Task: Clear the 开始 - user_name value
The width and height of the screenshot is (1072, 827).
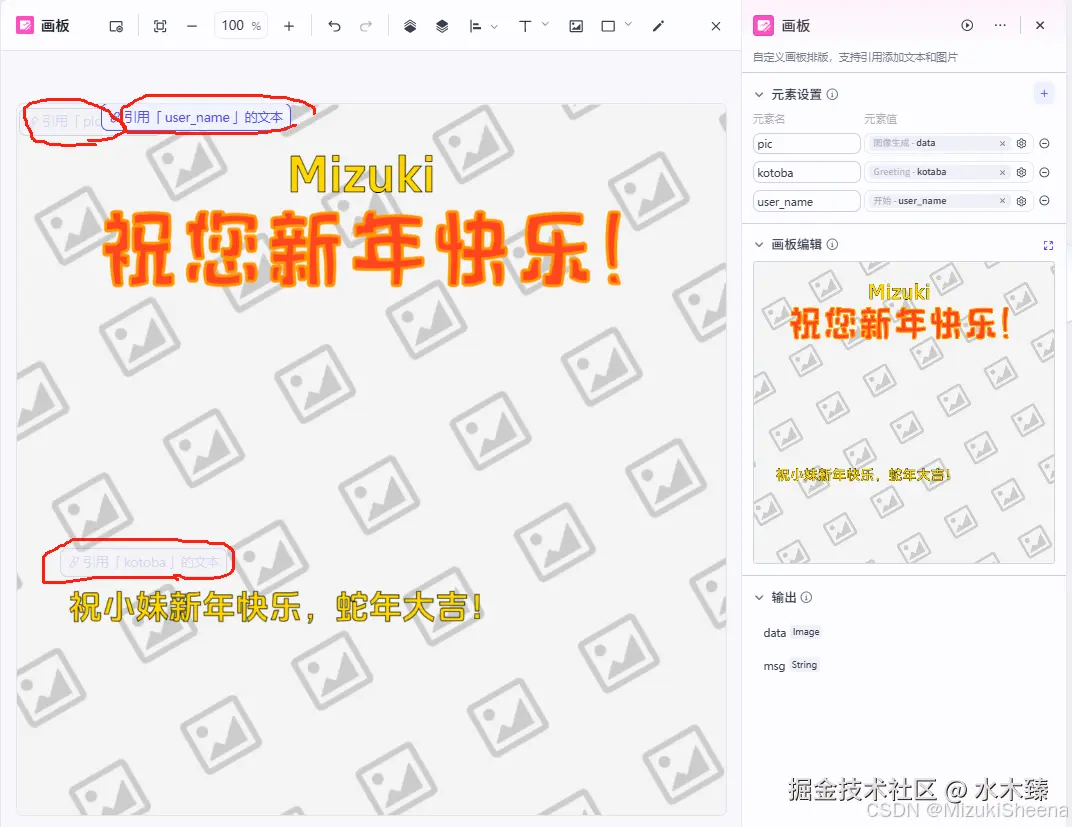Action: pyautogui.click(x=1002, y=201)
